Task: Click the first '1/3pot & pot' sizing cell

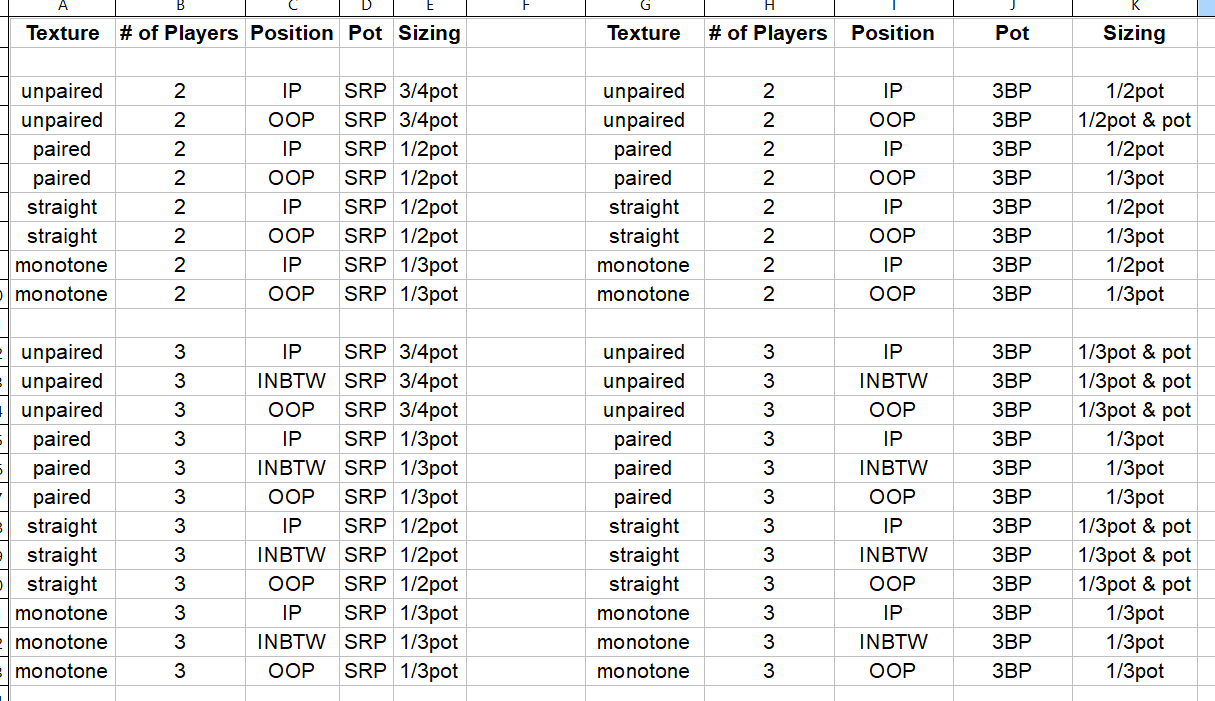Action: pos(1134,352)
